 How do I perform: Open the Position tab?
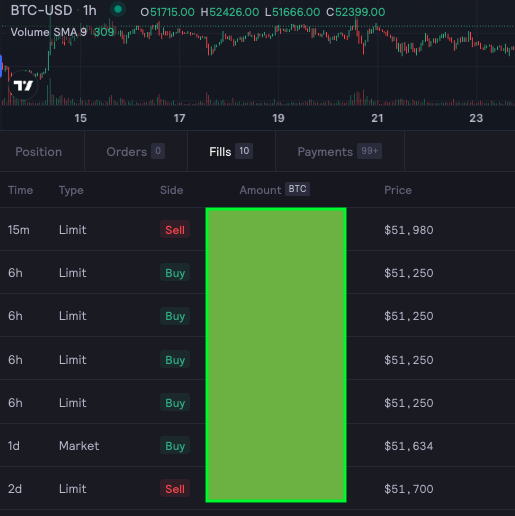[x=39, y=152]
